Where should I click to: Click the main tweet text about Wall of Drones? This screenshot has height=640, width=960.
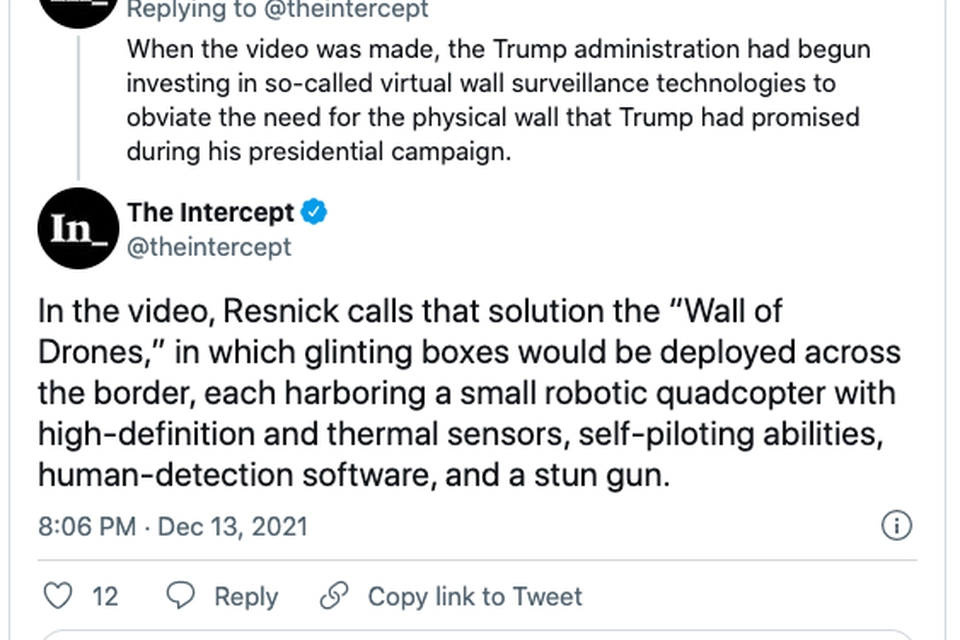coord(469,393)
